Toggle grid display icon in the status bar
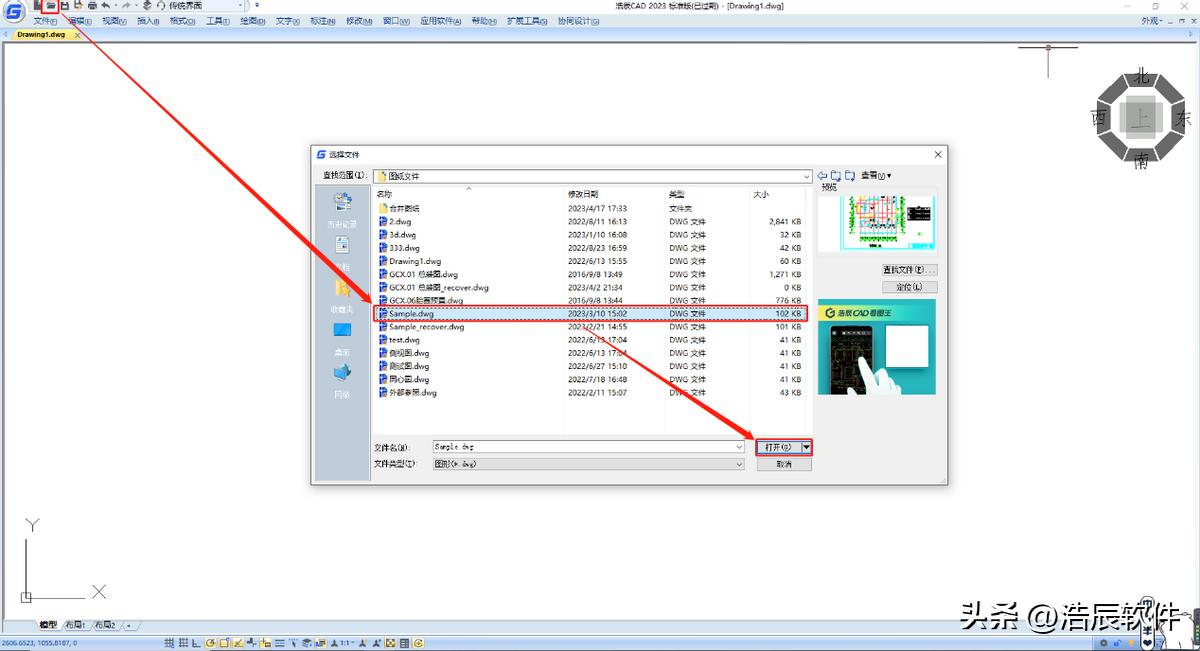Viewport: 1200px width, 651px height. point(183,642)
